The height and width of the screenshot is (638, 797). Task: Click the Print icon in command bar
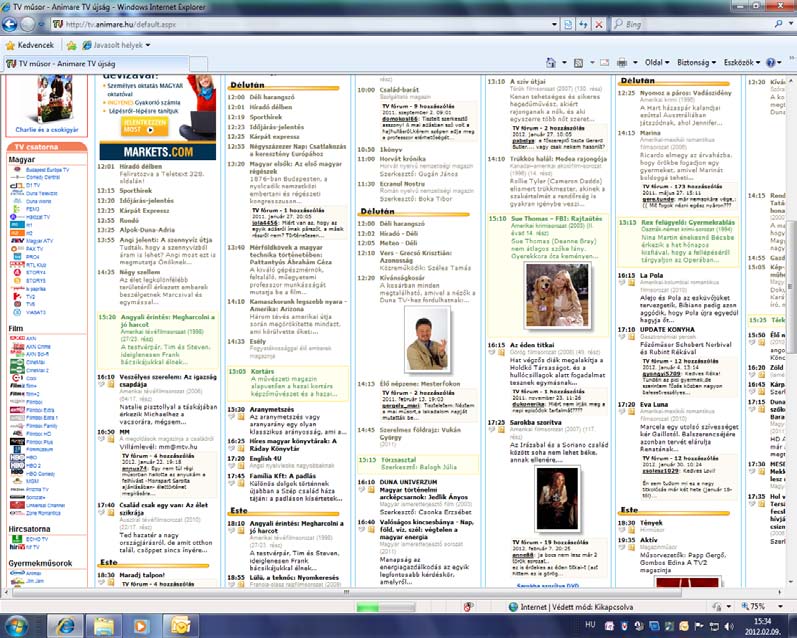point(622,63)
